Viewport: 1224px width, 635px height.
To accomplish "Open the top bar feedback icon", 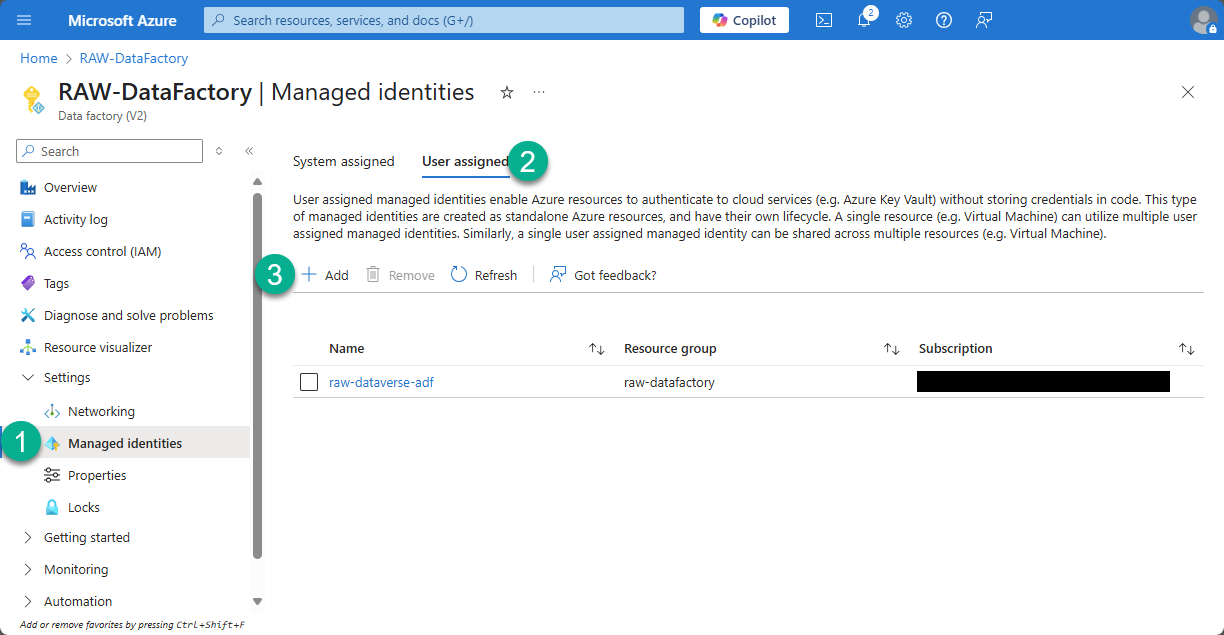I will 984,20.
